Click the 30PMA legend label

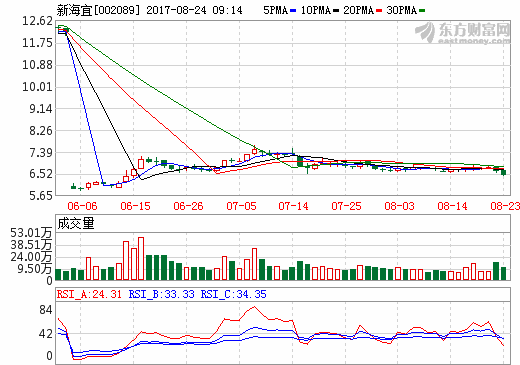[401, 10]
